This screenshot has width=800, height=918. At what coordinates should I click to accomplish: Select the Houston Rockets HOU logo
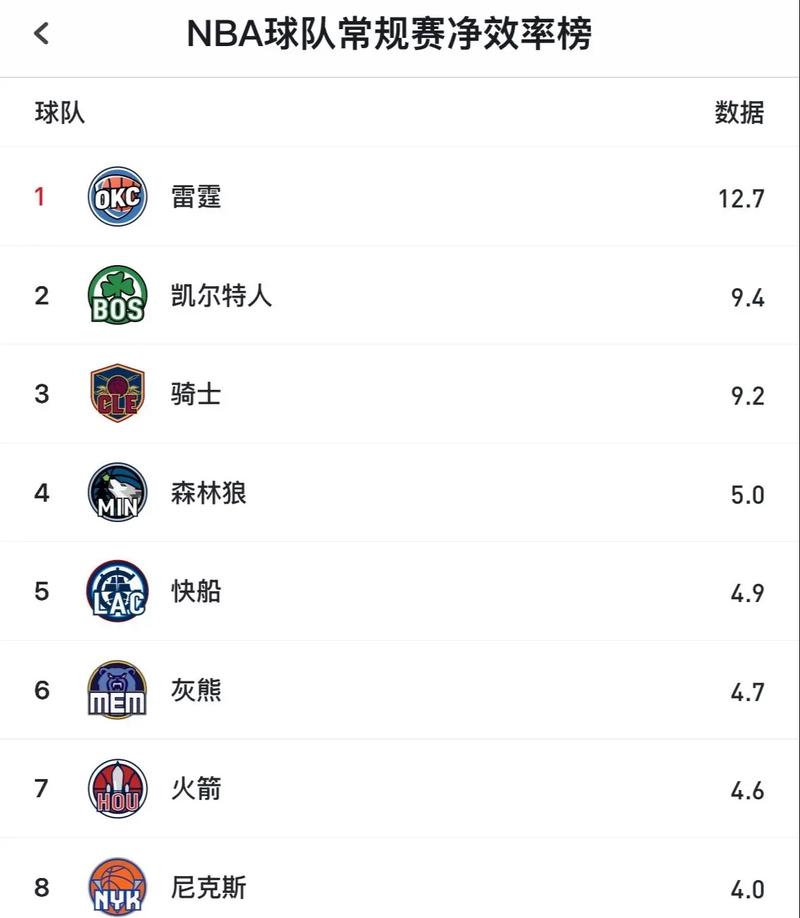[x=117, y=789]
